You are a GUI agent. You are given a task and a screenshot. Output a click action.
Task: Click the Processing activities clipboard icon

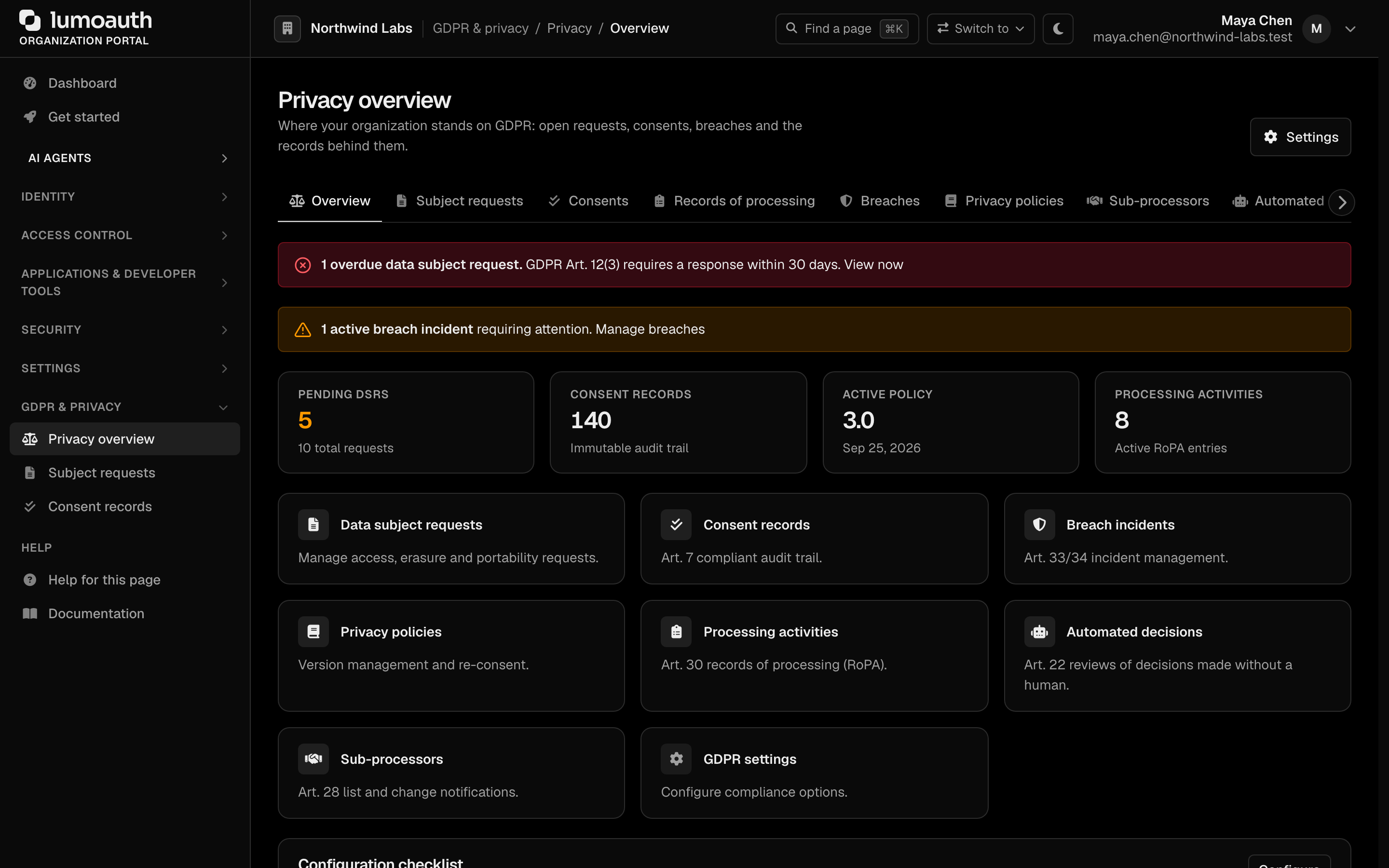pos(676,632)
